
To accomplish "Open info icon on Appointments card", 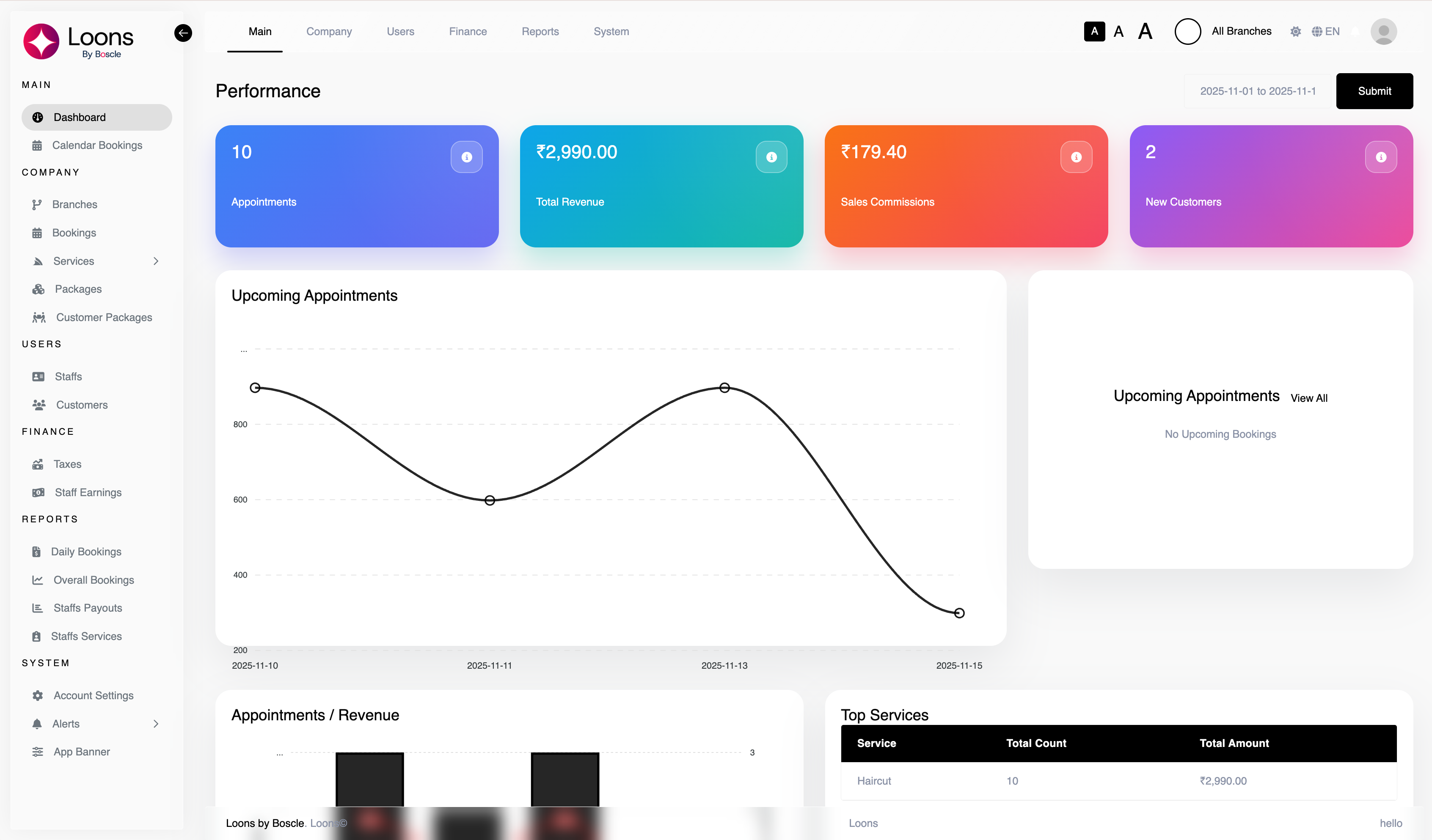I will click(466, 157).
